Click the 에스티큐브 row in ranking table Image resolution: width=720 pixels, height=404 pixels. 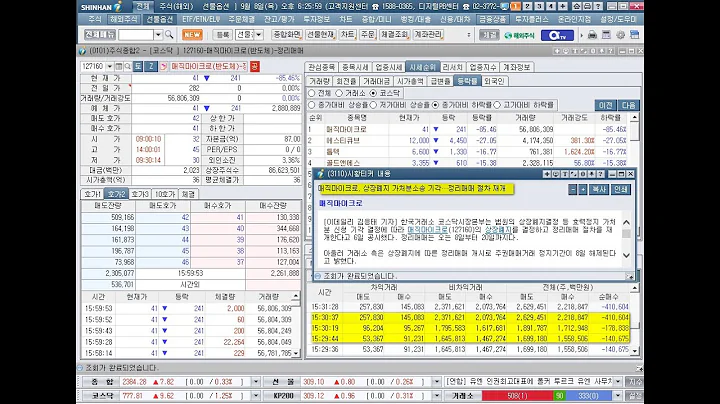click(468, 140)
